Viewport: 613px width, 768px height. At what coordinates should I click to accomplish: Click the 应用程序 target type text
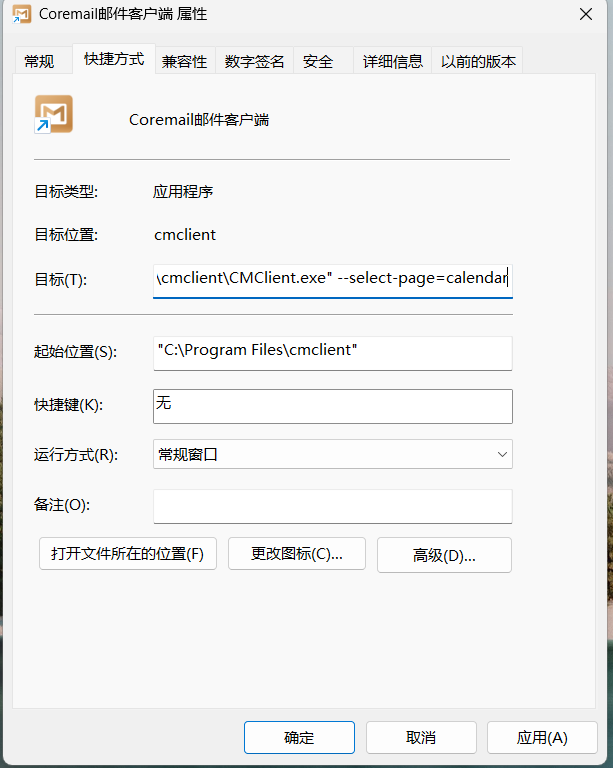click(x=183, y=191)
